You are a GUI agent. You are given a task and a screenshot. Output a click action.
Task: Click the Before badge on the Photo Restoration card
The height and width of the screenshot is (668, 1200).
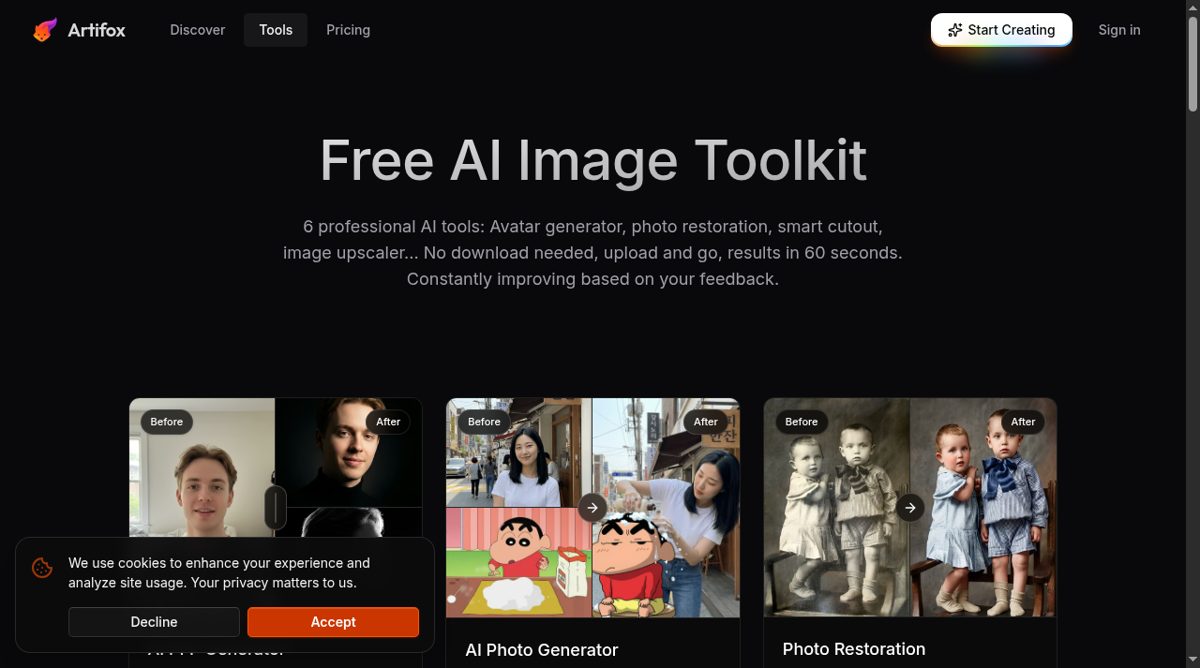[801, 422]
